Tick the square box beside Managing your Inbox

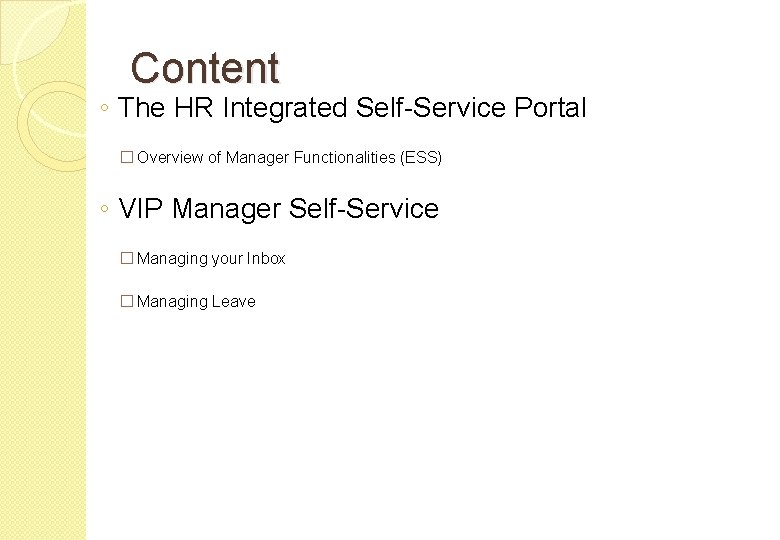pyautogui.click(x=127, y=258)
